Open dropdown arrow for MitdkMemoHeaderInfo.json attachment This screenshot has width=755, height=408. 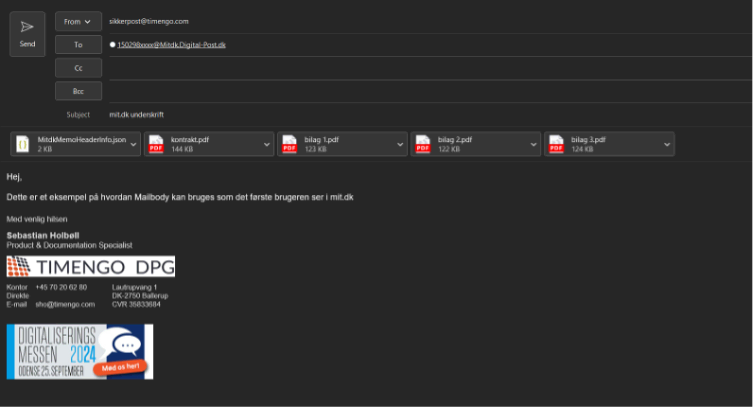tap(133, 144)
